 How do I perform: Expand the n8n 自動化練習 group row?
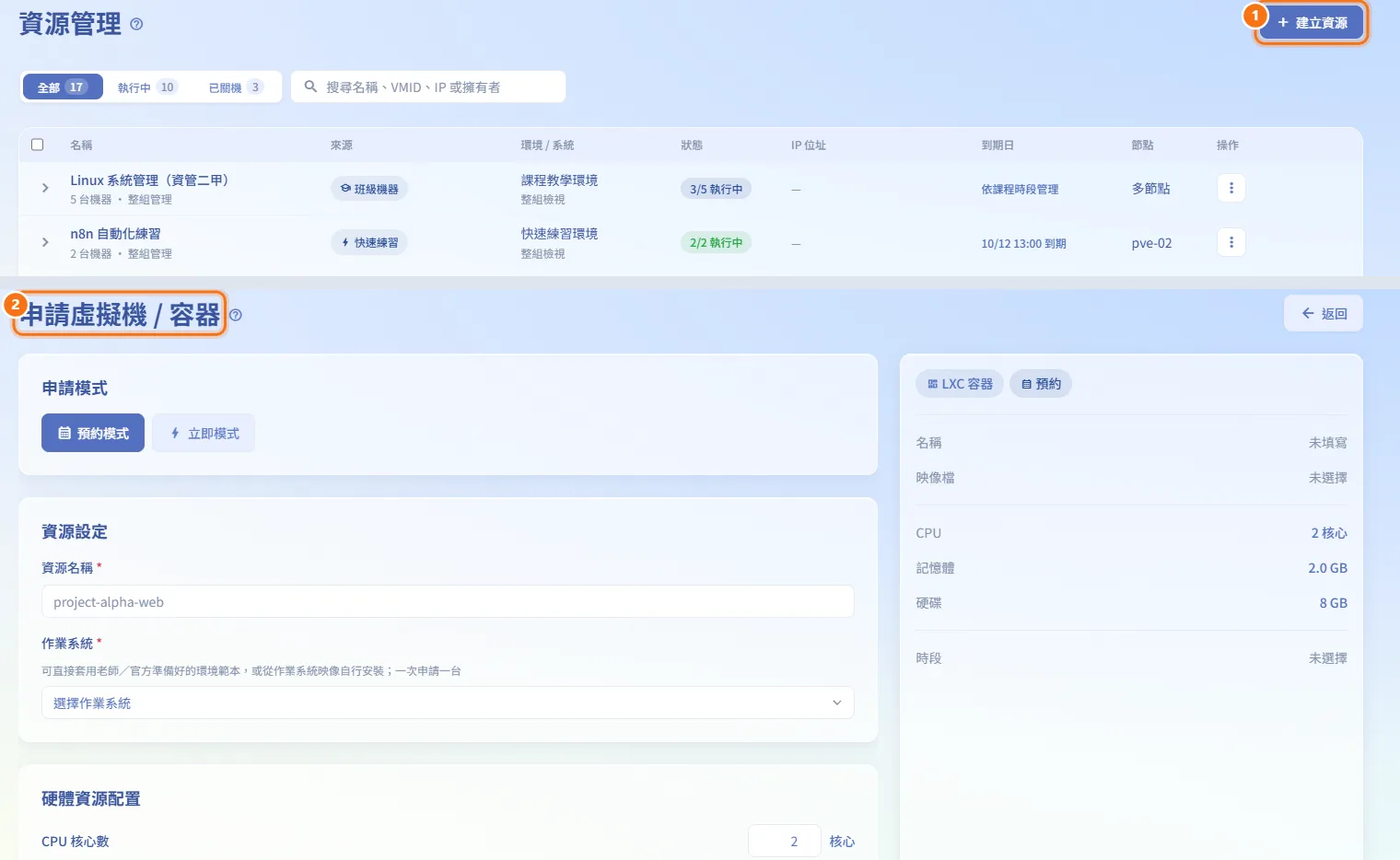click(x=45, y=242)
